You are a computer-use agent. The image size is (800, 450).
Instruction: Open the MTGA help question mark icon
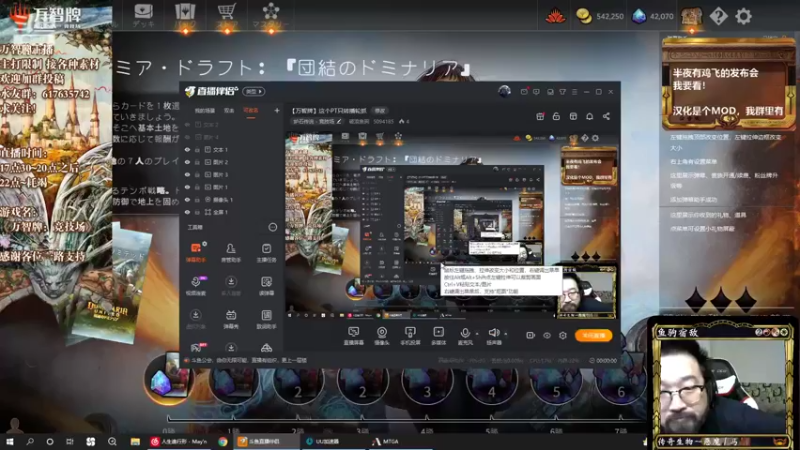pos(718,16)
